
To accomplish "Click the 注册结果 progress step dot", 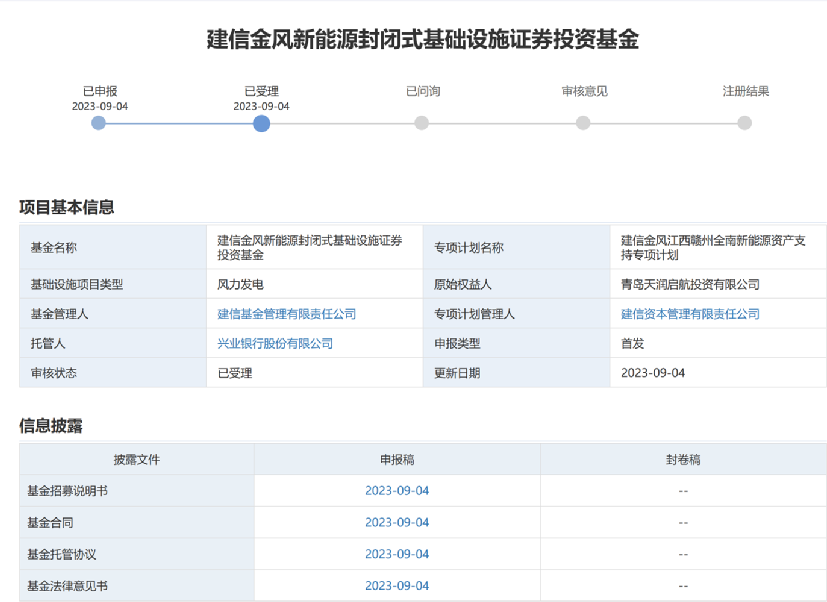I will (744, 123).
